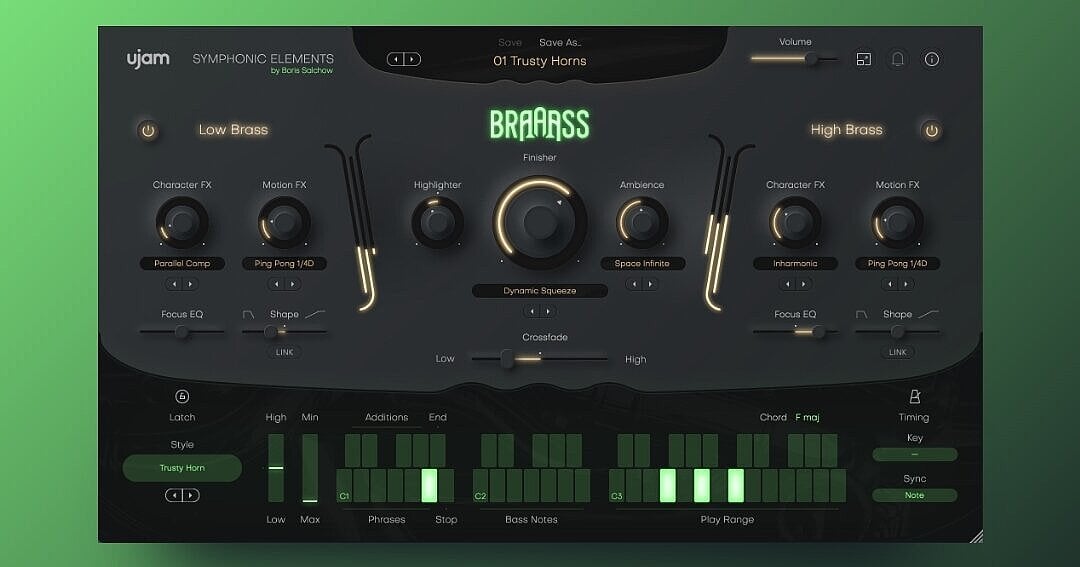Toggle the Latch lock icon

click(x=182, y=396)
